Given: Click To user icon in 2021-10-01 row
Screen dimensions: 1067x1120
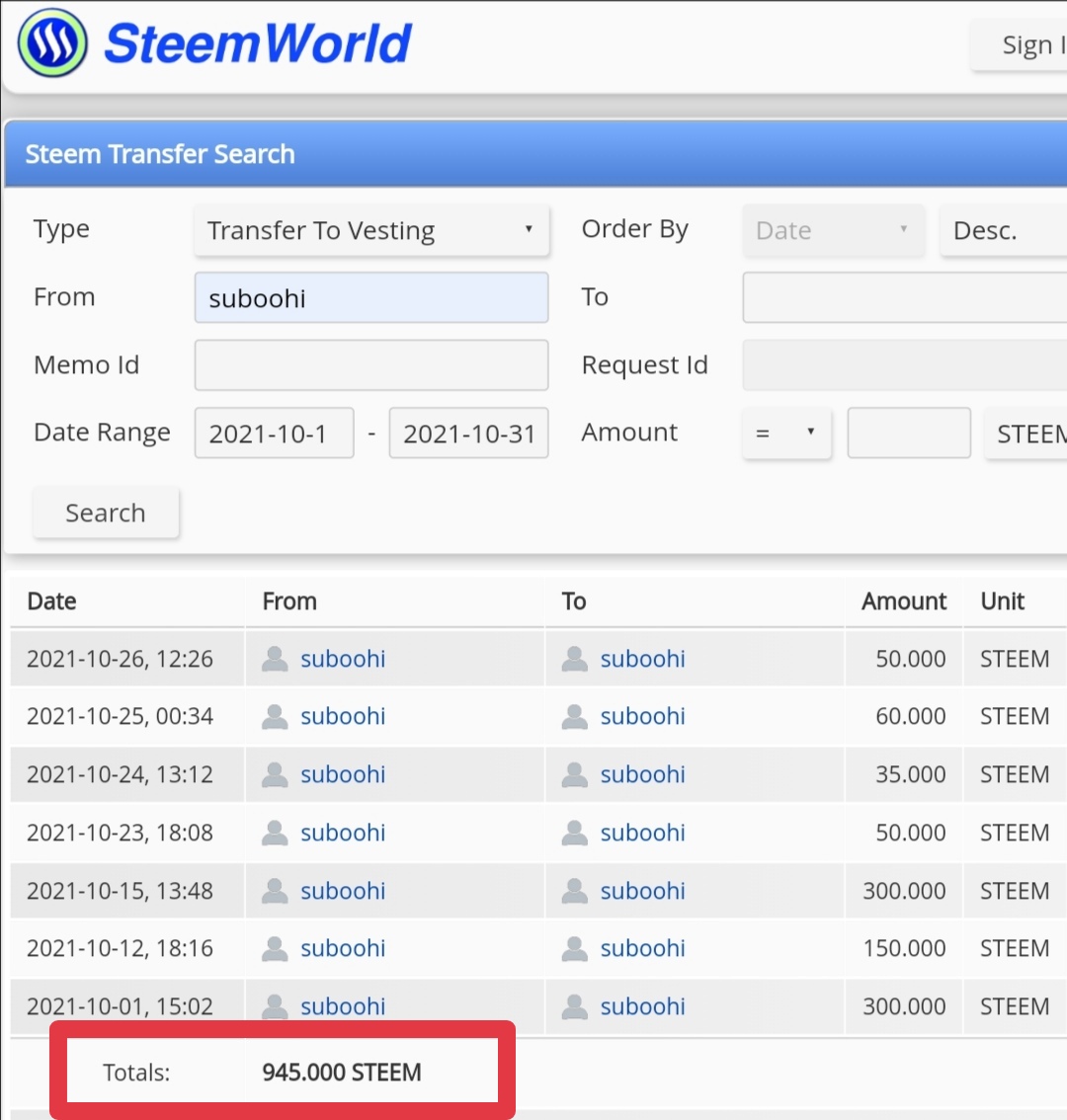Looking at the screenshot, I should pyautogui.click(x=575, y=1006).
